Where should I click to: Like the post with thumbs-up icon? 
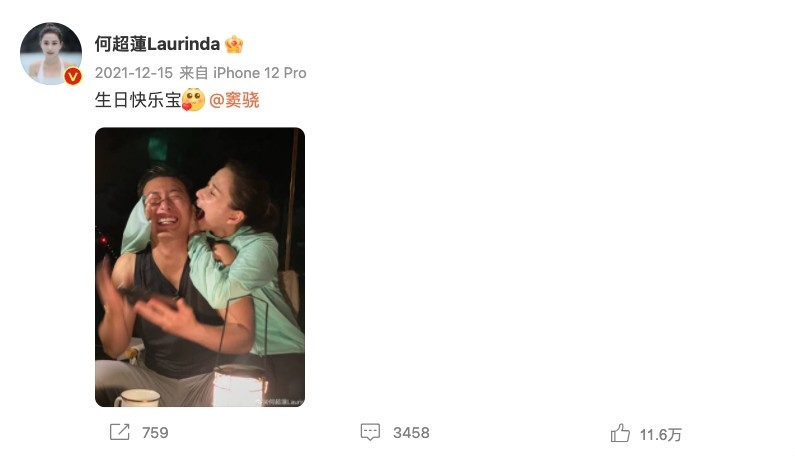coord(620,433)
